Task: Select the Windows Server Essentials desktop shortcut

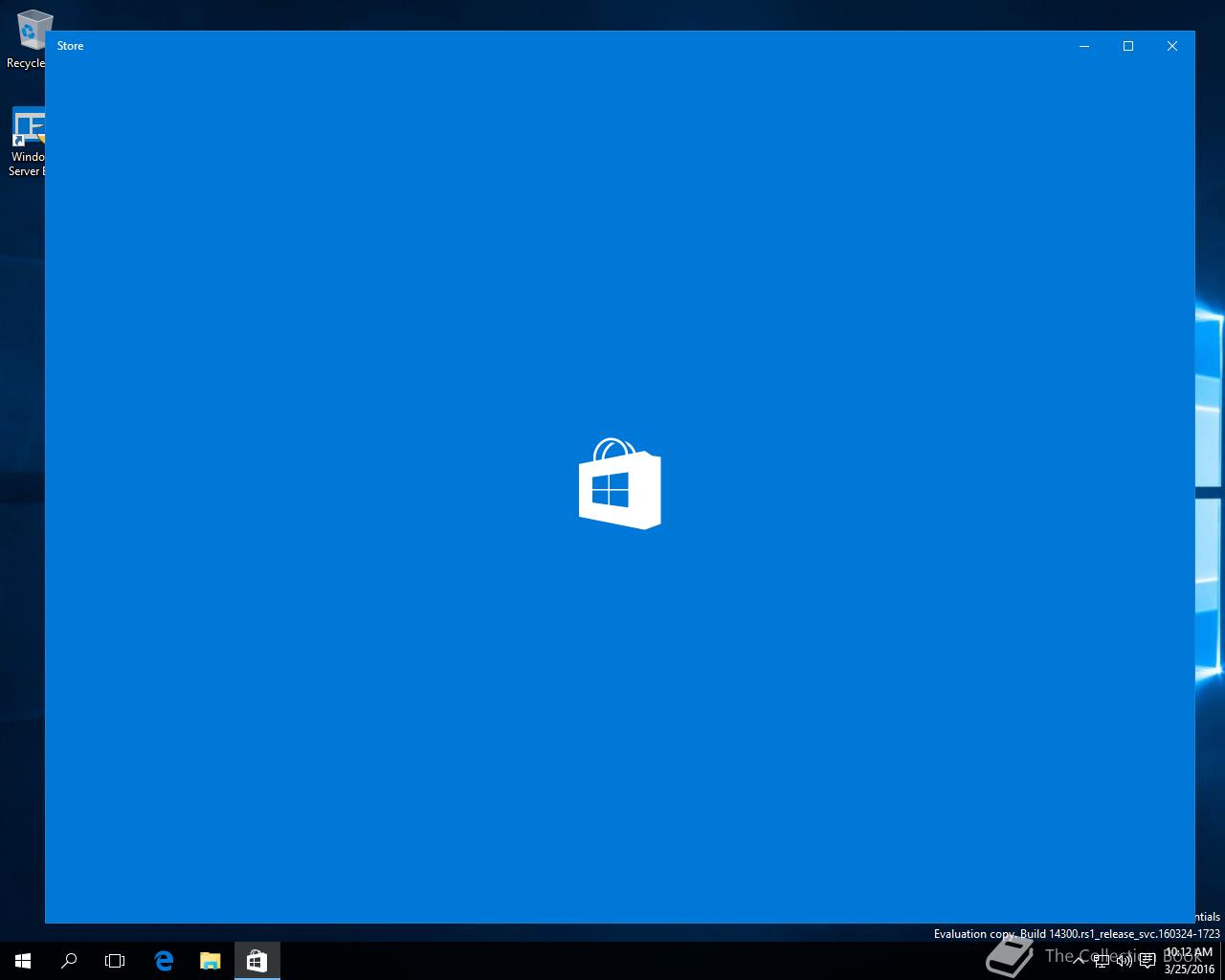Action: (x=27, y=142)
